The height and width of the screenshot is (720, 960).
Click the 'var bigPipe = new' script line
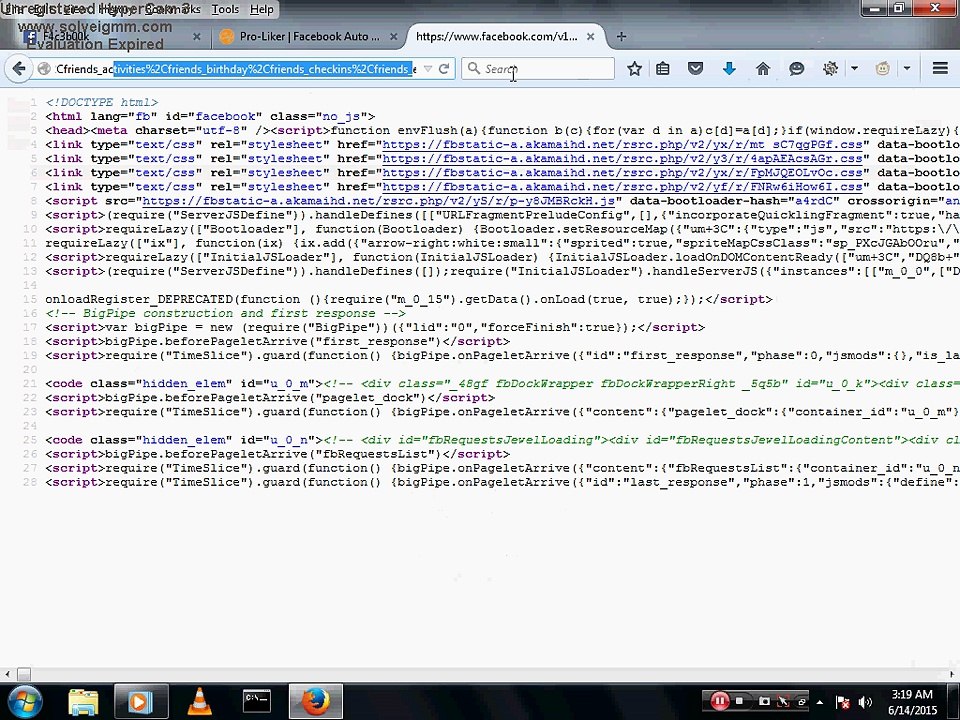pos(375,328)
